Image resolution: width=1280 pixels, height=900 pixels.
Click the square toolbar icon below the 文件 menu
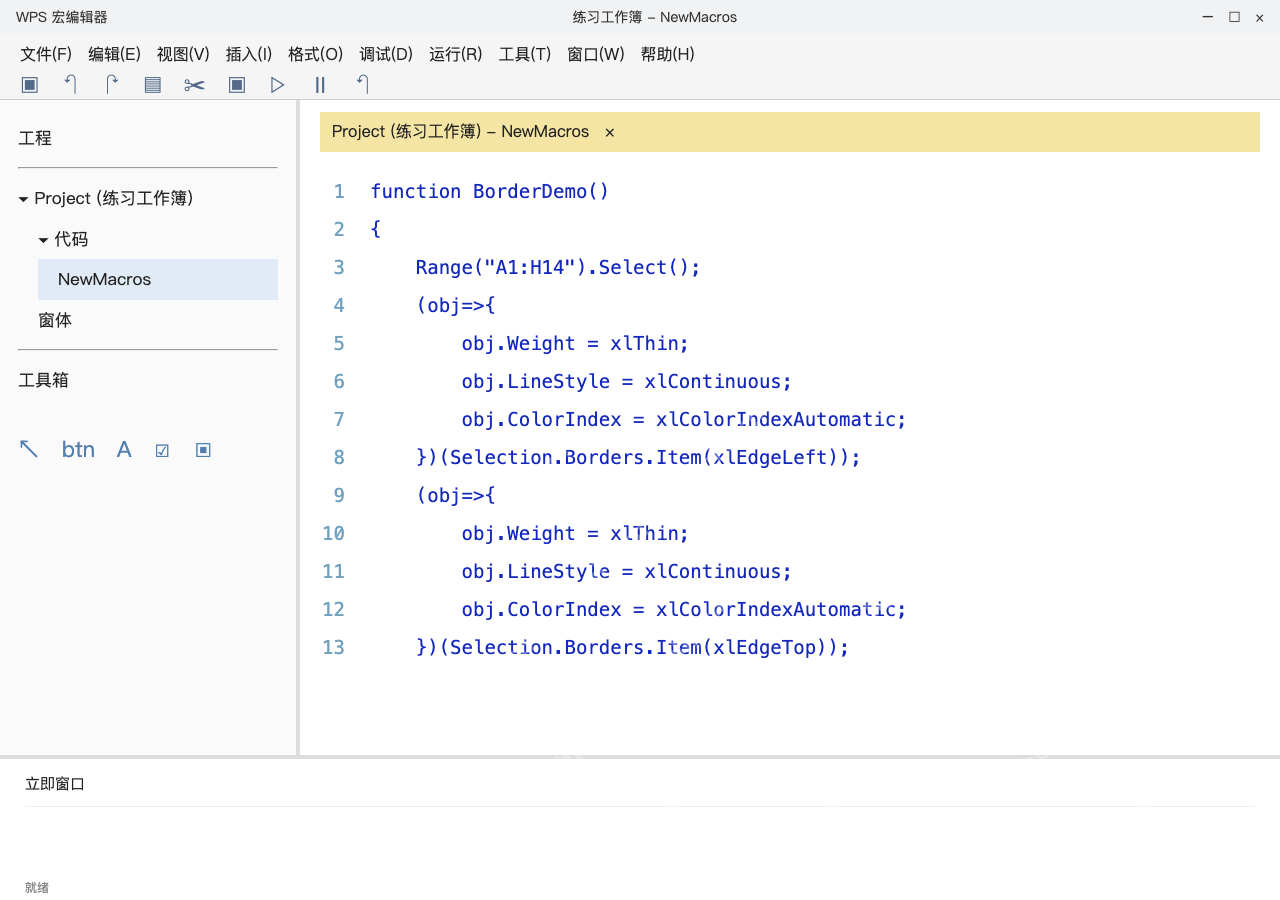30,85
